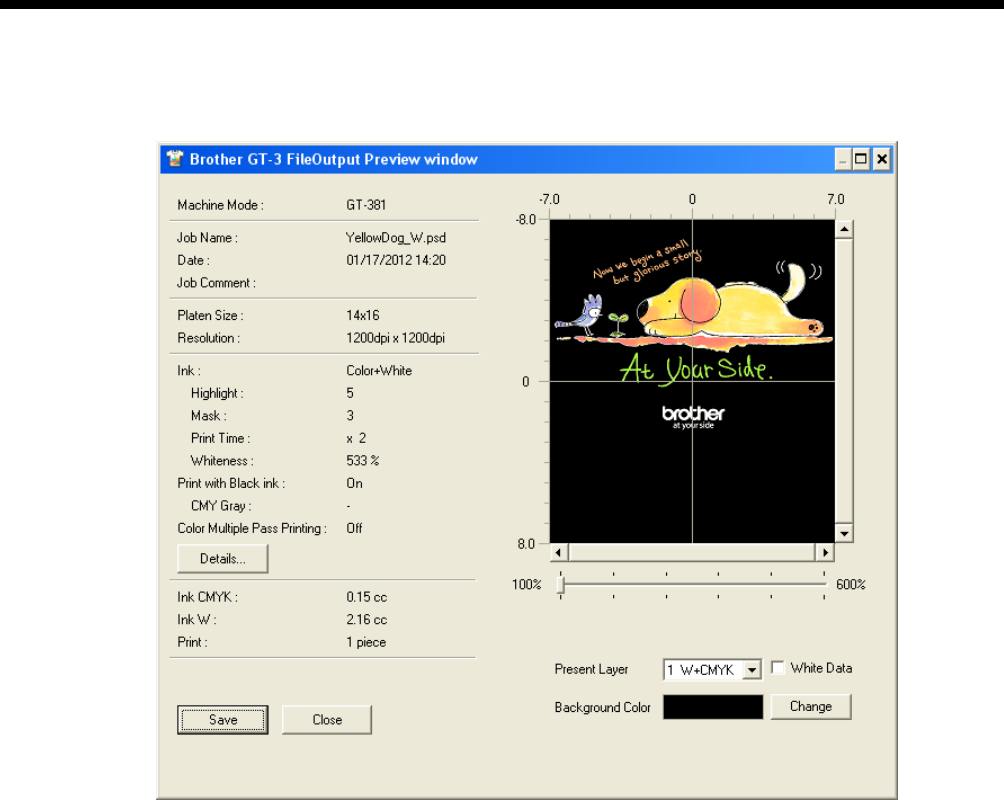Click the Whiteness value 533 %
1004x800 pixels.
pyautogui.click(x=362, y=461)
